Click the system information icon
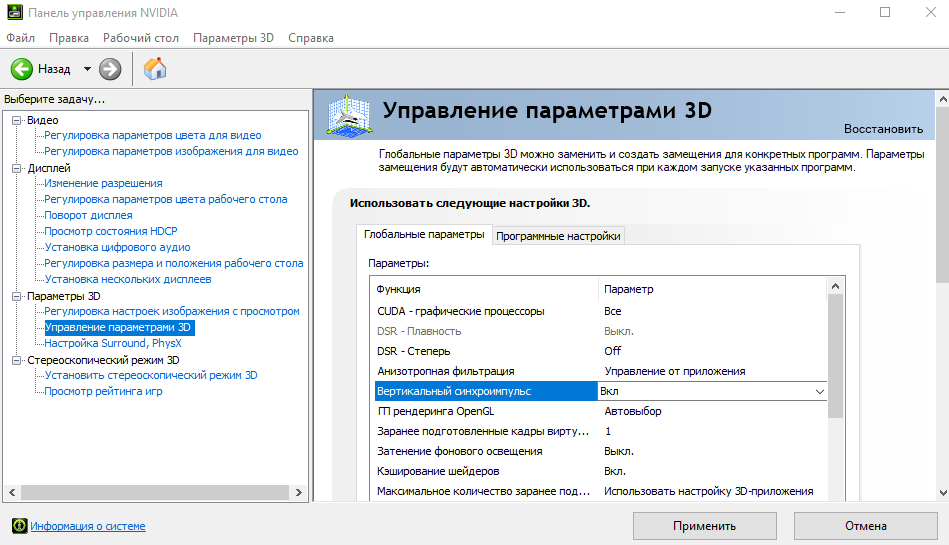Viewport: 949px width, 545px height. click(19, 526)
